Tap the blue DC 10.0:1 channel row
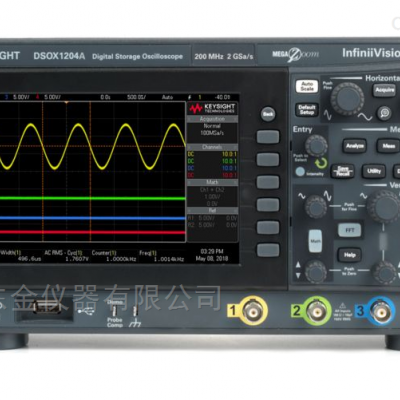 point(212,168)
